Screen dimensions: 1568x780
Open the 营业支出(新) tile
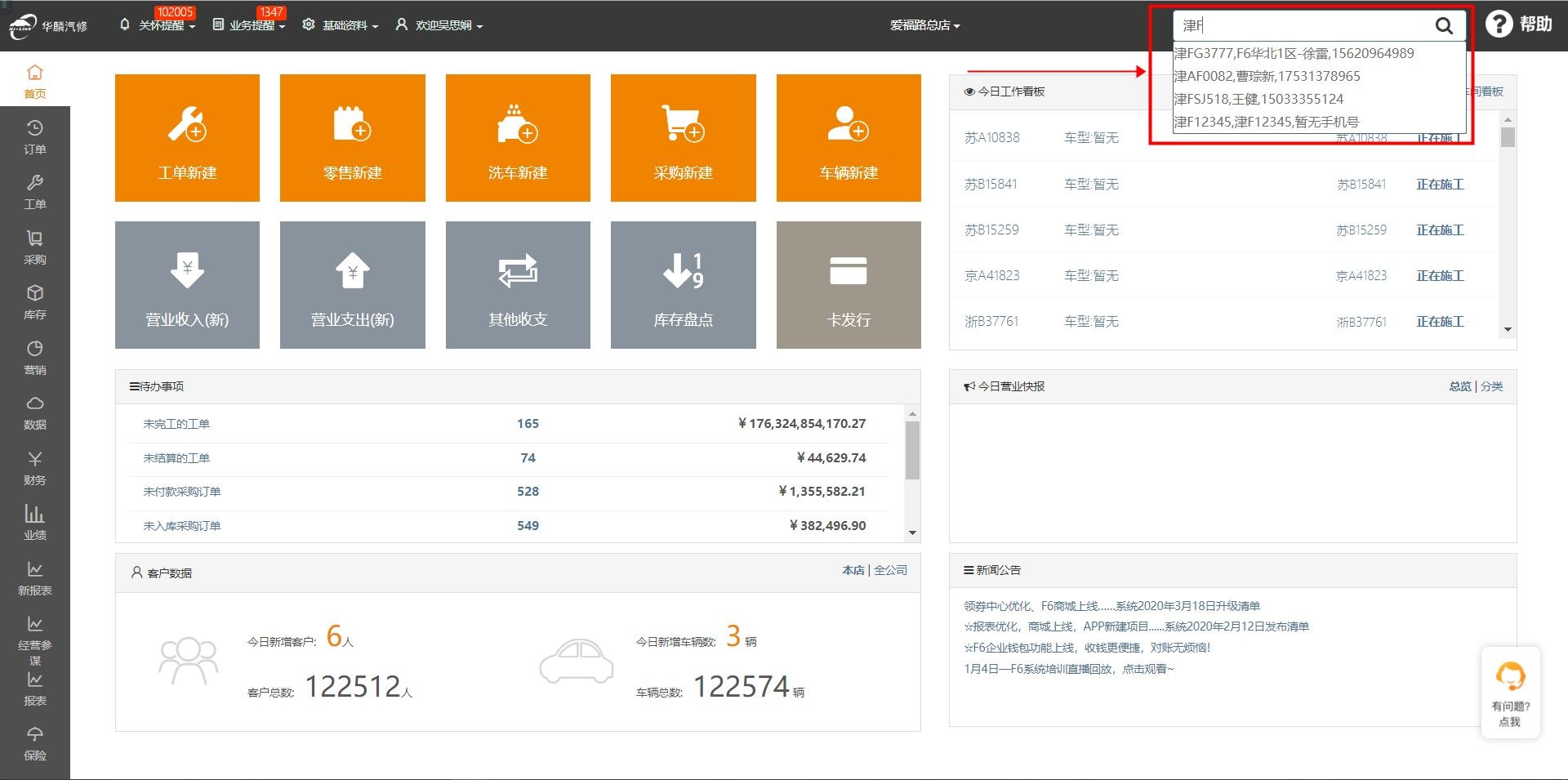coord(353,285)
